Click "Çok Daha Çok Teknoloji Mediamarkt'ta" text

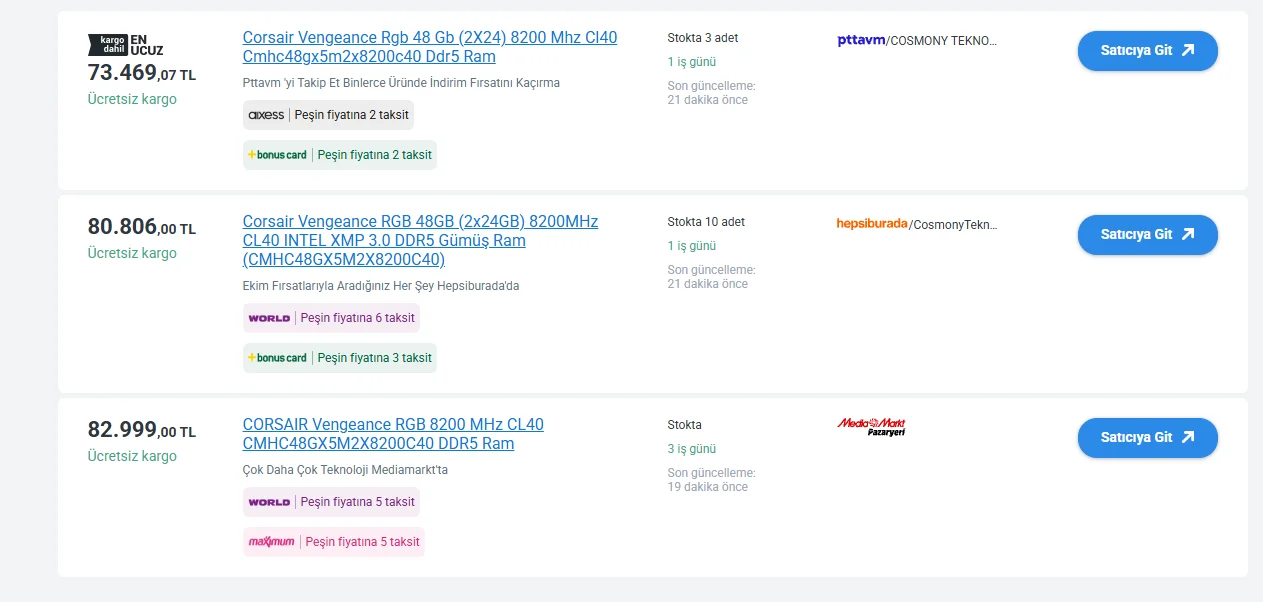coord(346,470)
